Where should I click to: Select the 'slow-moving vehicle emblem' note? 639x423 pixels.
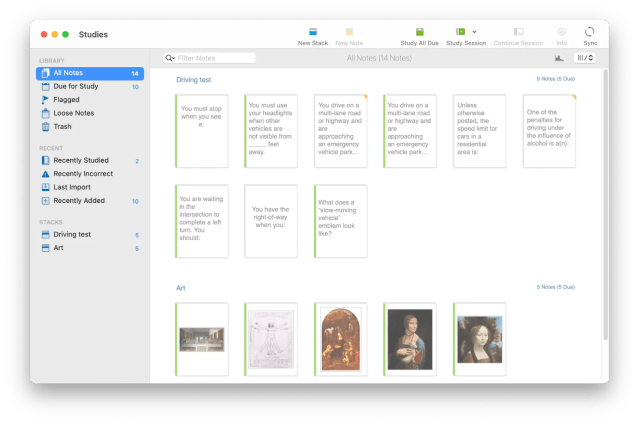pos(341,221)
